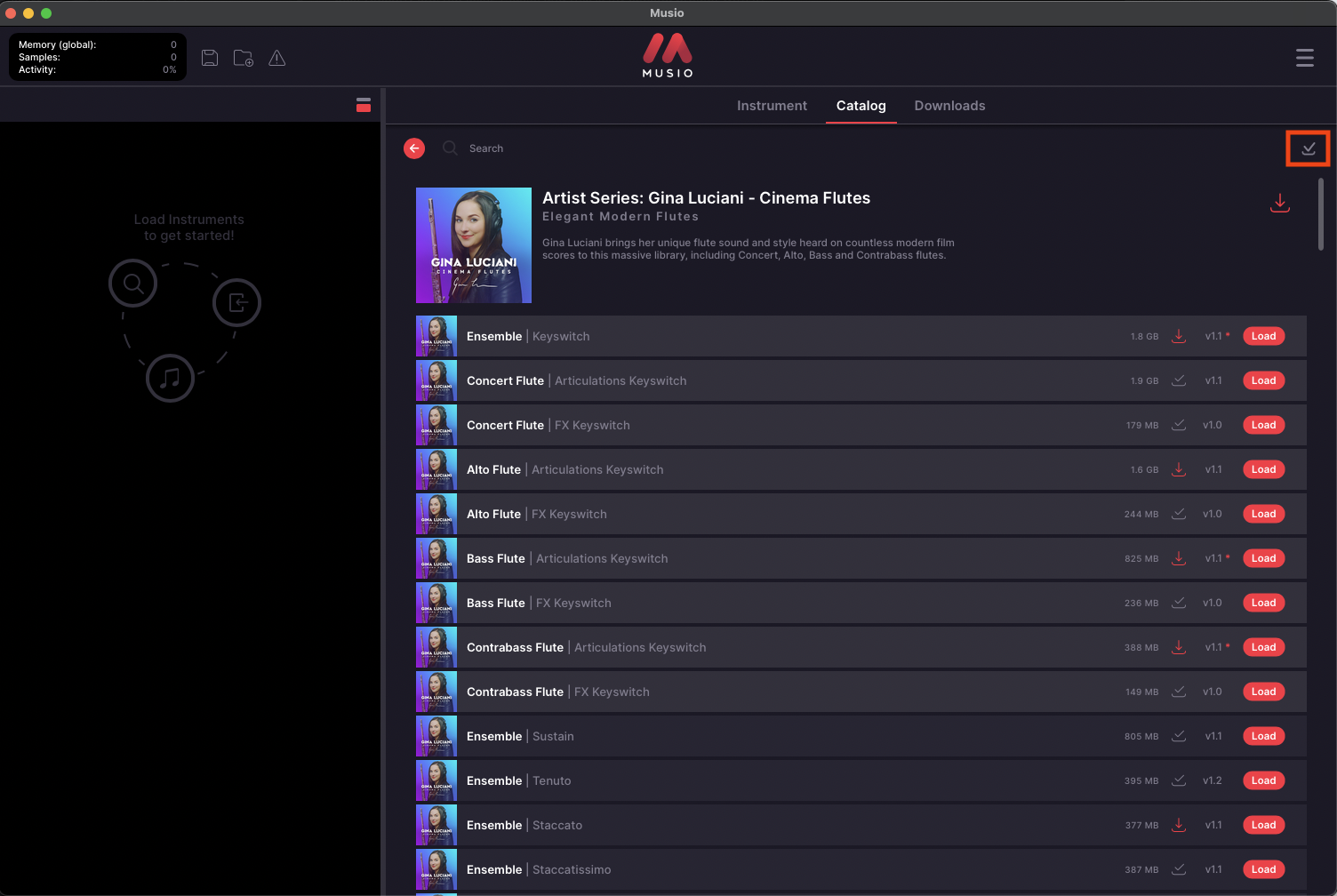This screenshot has width=1337, height=896.
Task: Click the v1.2 version of Ensemble Tenuto
Action: pyautogui.click(x=1213, y=780)
